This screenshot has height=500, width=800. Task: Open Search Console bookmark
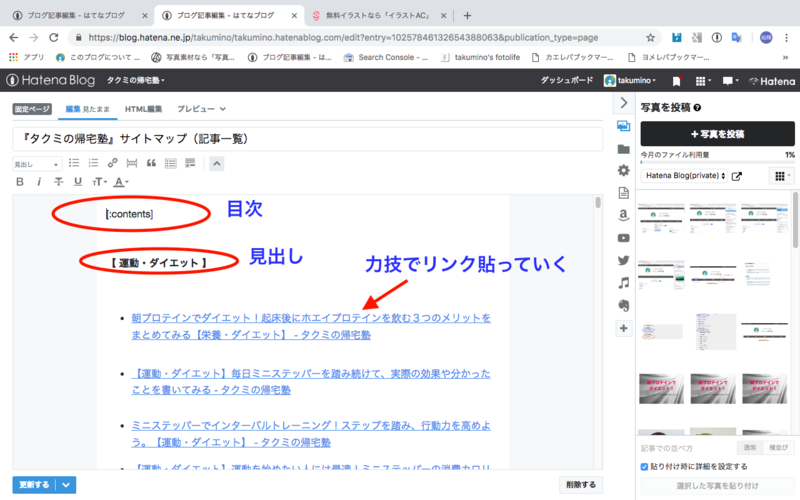coord(386,57)
